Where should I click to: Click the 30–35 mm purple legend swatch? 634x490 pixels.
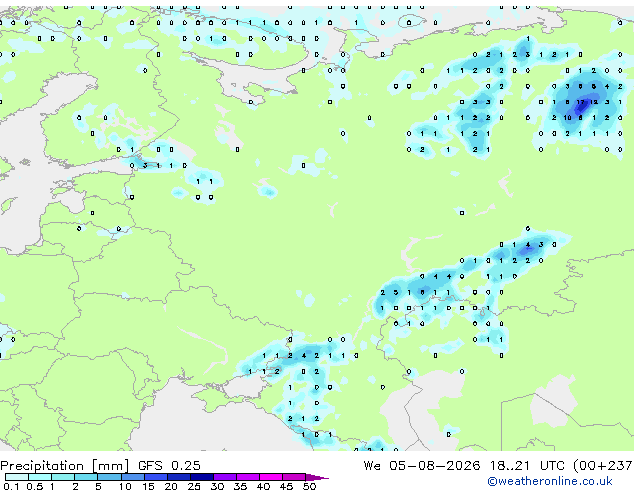coord(224,477)
